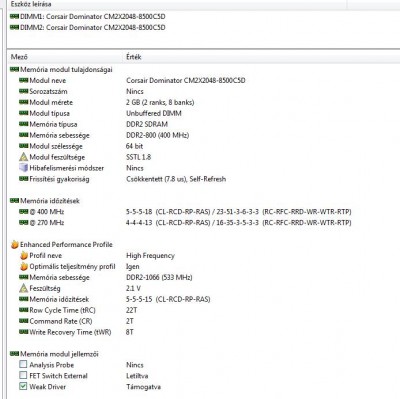This screenshot has height=399, width=400.
Task: Click the icon beside Row Cycle Time (tRC)
Action: pos(24,310)
